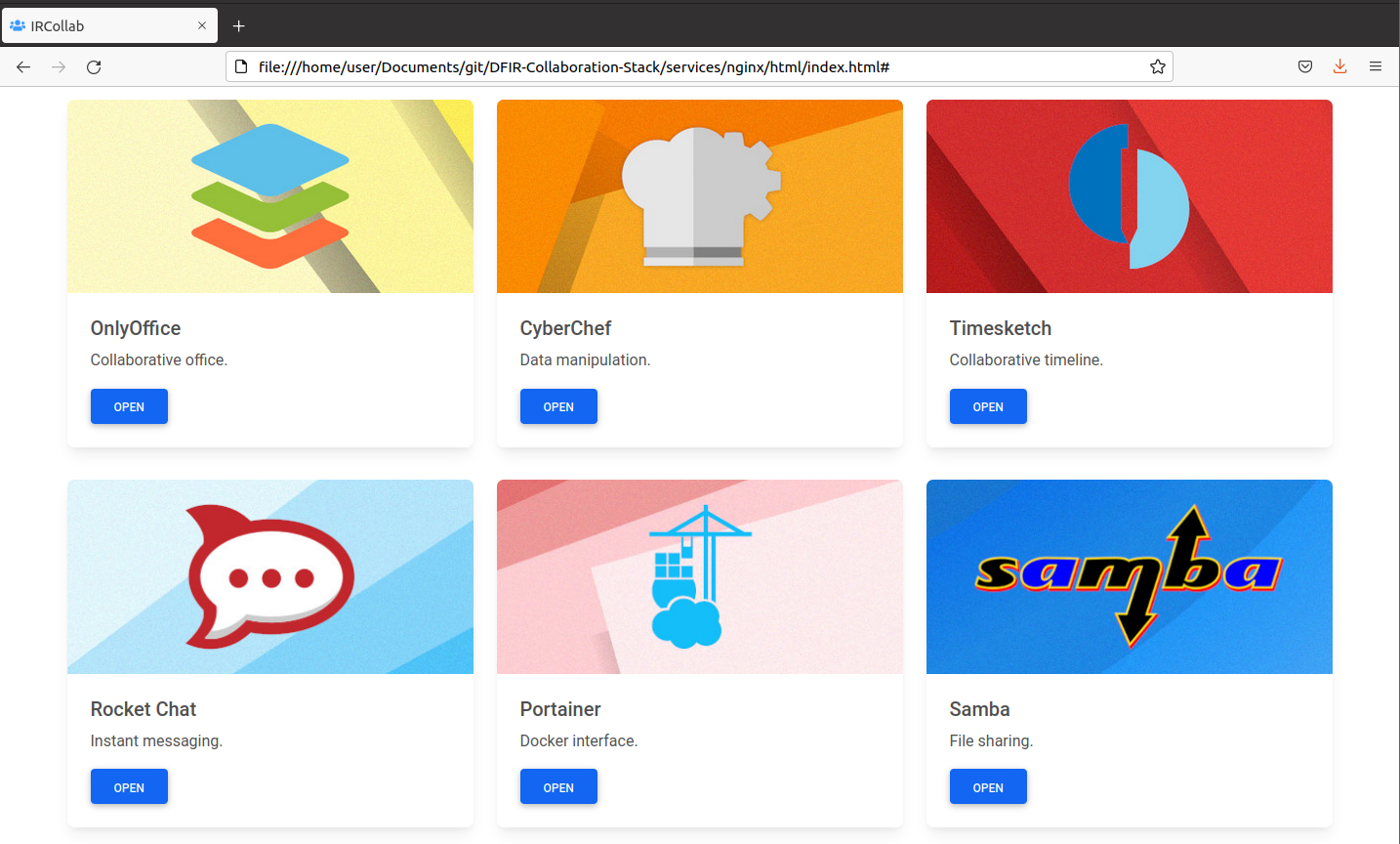Go forward using the browser forward arrow
The height and width of the screenshot is (844, 1400).
click(59, 66)
